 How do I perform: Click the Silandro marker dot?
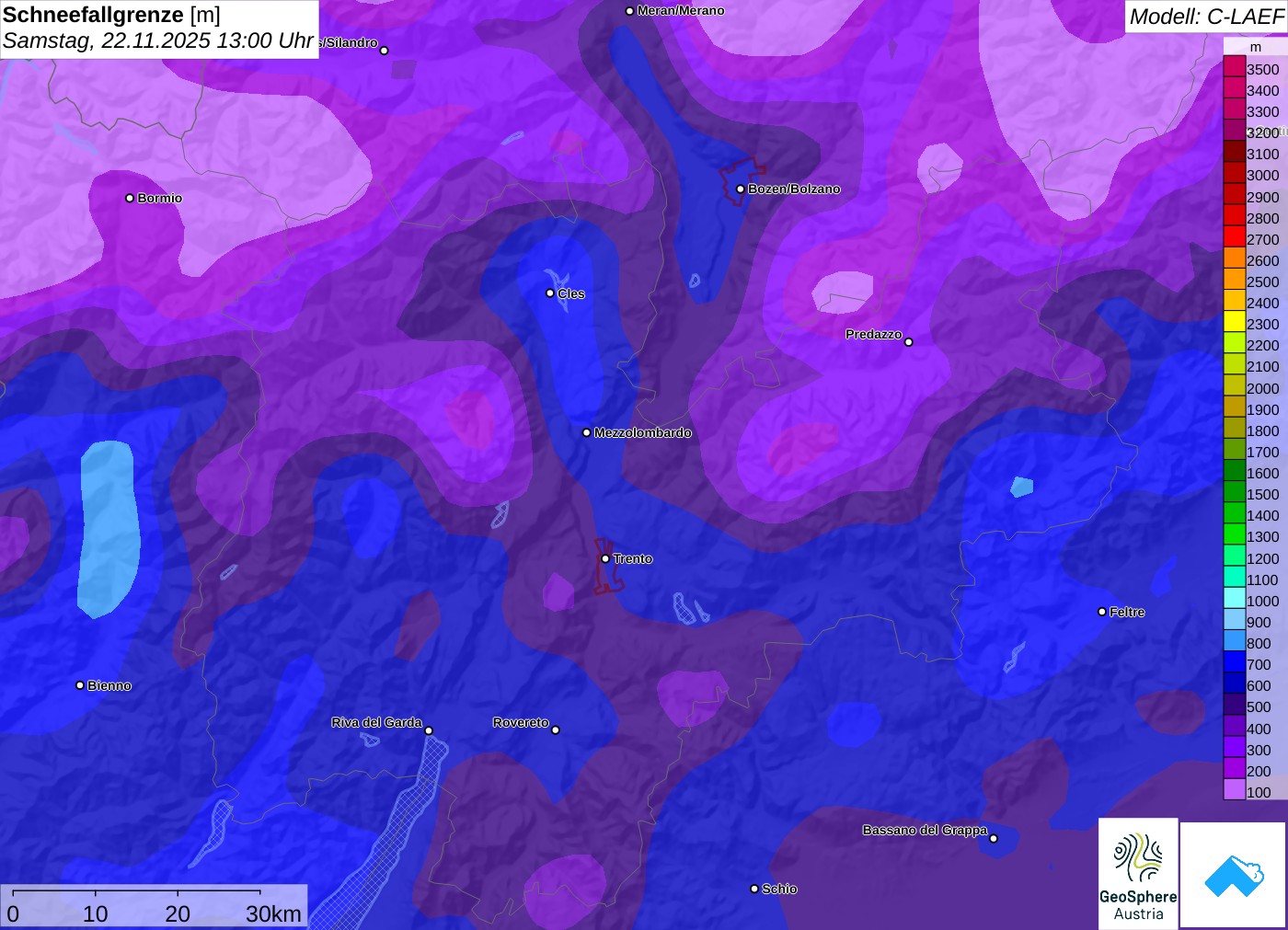[385, 51]
